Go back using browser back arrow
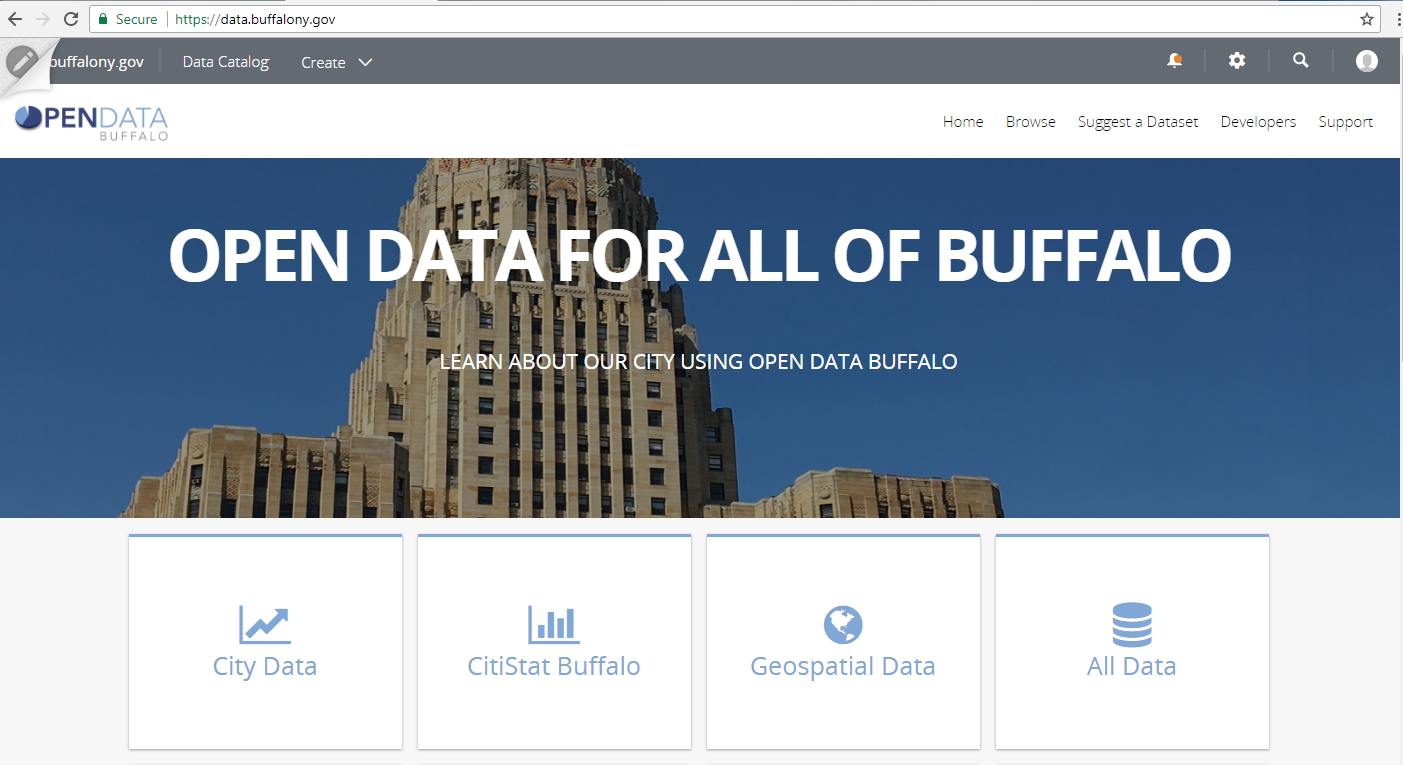The height and width of the screenshot is (765, 1403). [x=15, y=19]
